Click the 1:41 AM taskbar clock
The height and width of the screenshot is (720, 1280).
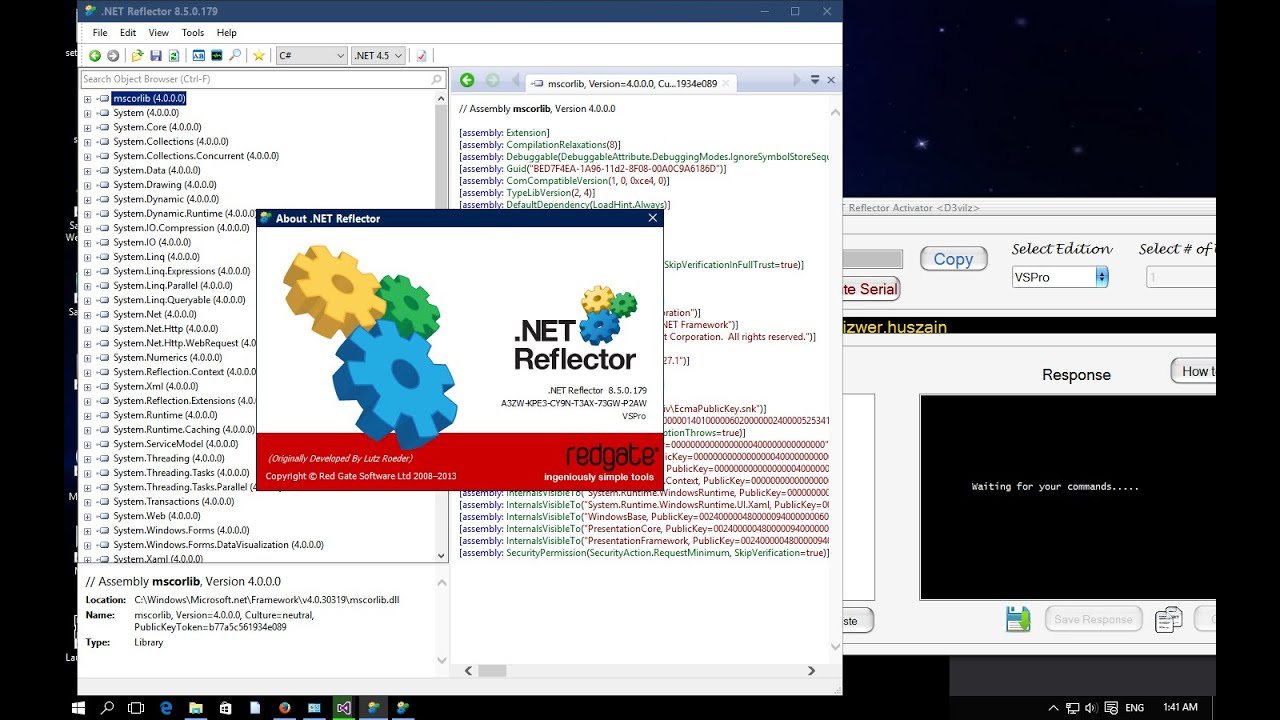click(x=1180, y=707)
